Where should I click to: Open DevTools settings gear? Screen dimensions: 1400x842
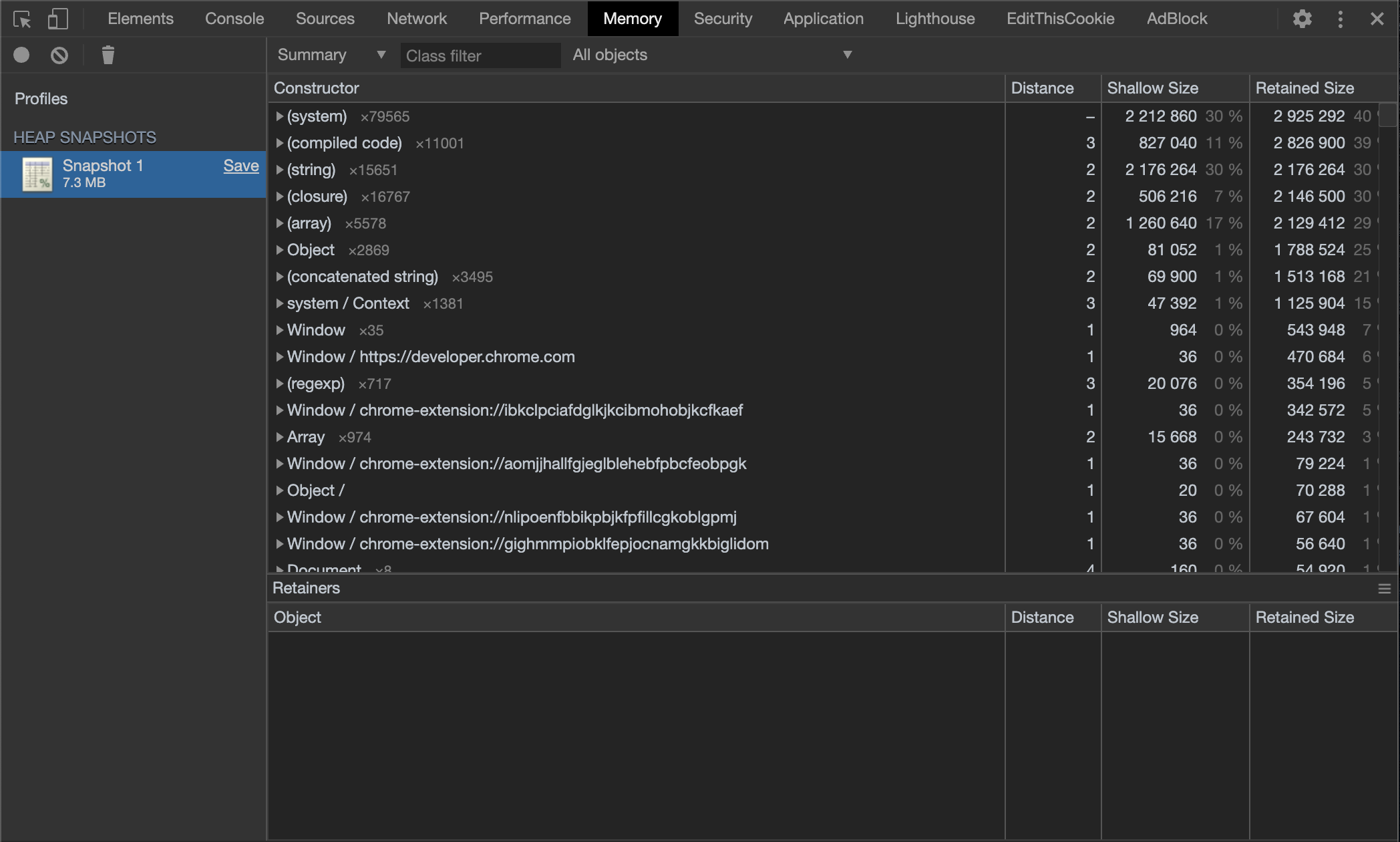1302,19
